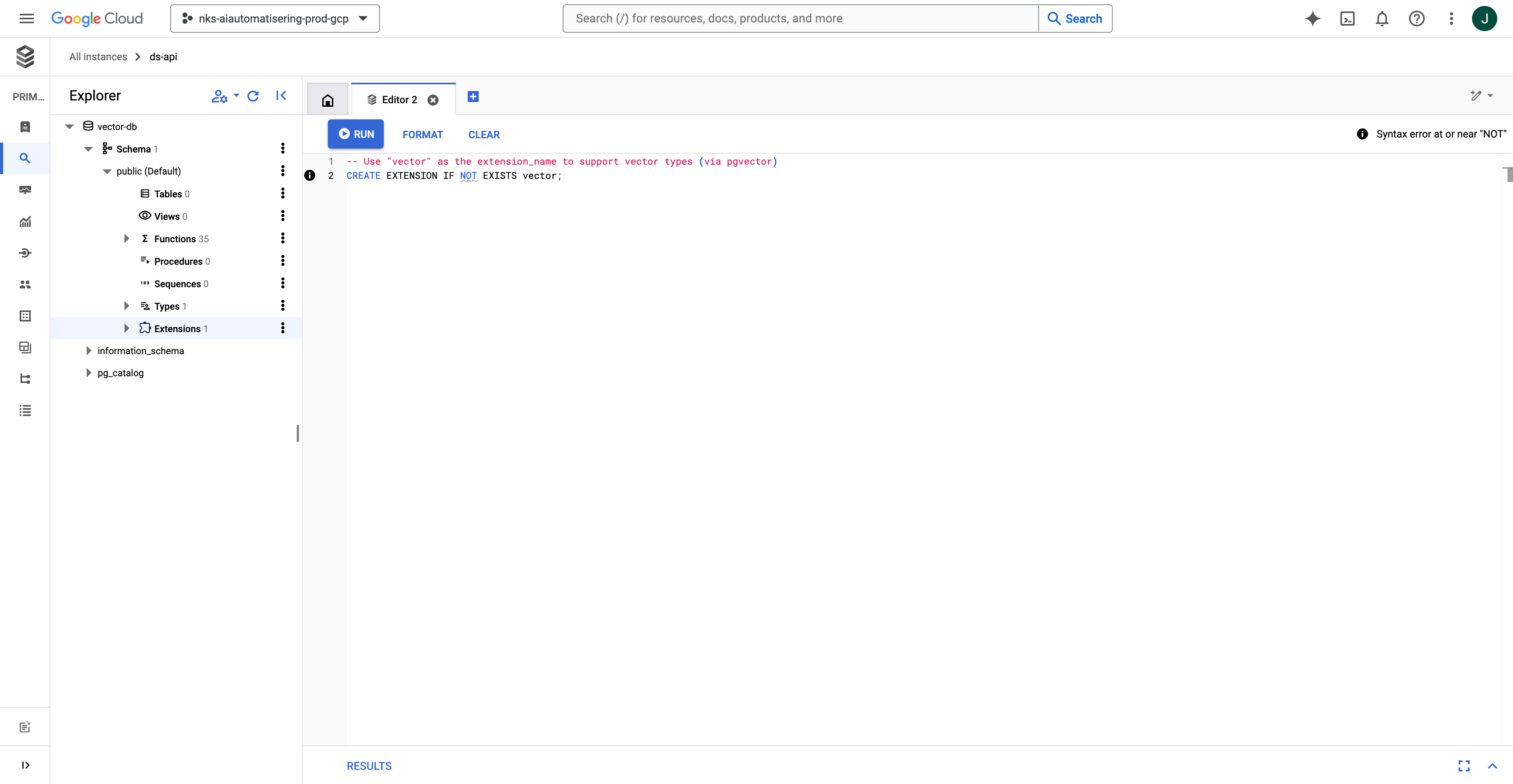
Task: Open actions menu for Extensions row
Action: pos(283,328)
